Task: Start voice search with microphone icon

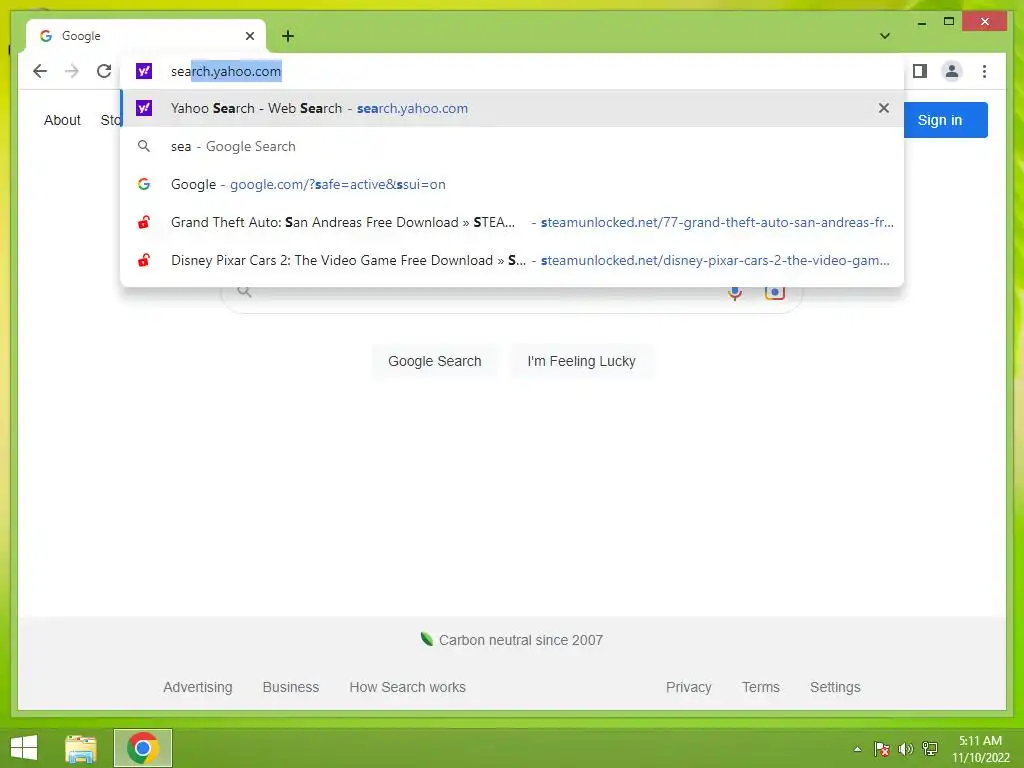Action: pos(735,293)
